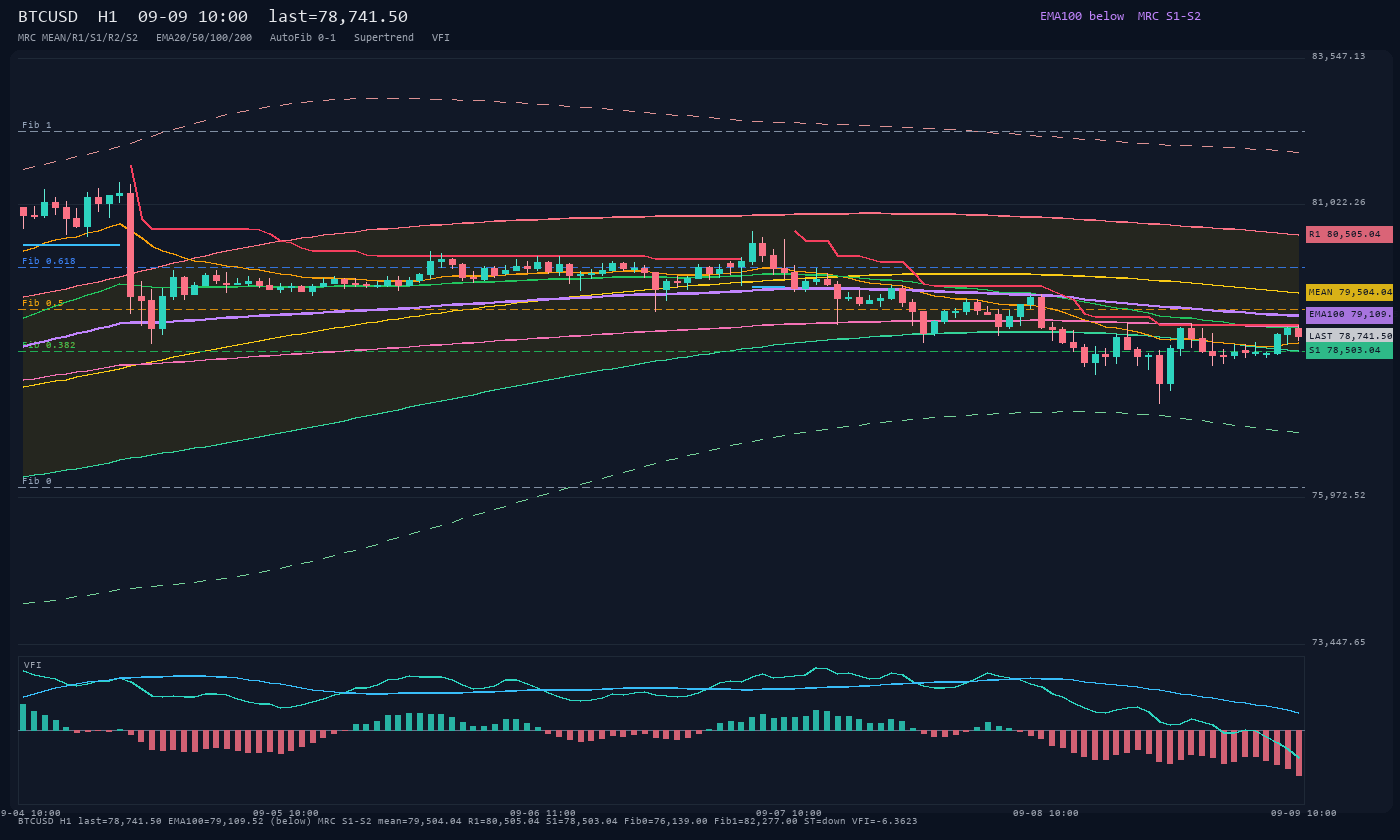The image size is (1400, 840).
Task: Click the 'Fib 0.382' level label
Action: click(x=49, y=345)
